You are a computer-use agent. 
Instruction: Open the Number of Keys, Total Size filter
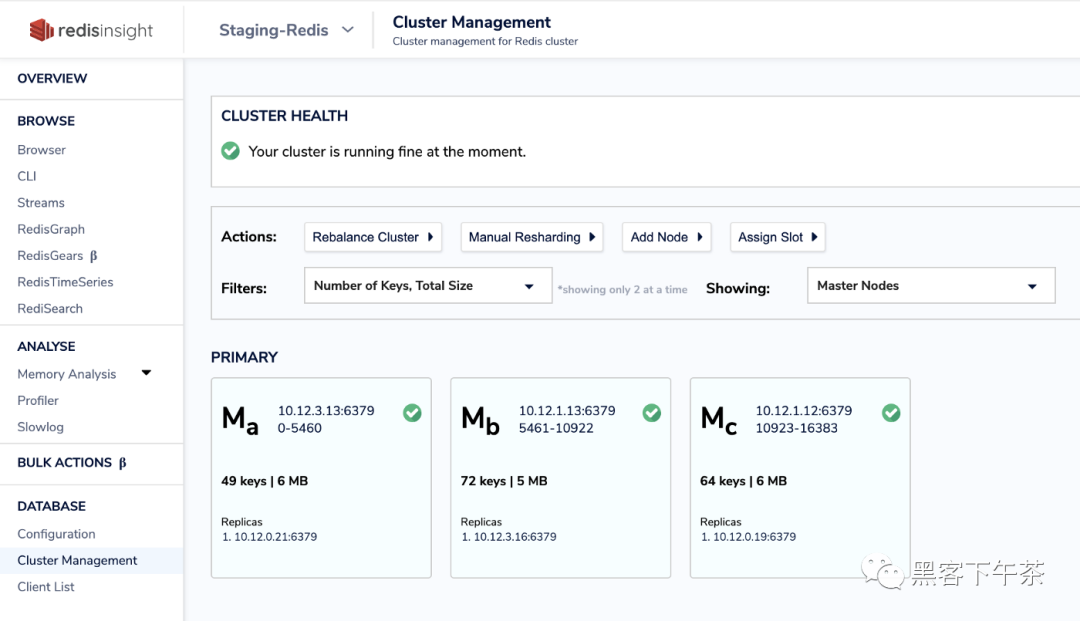(427, 286)
